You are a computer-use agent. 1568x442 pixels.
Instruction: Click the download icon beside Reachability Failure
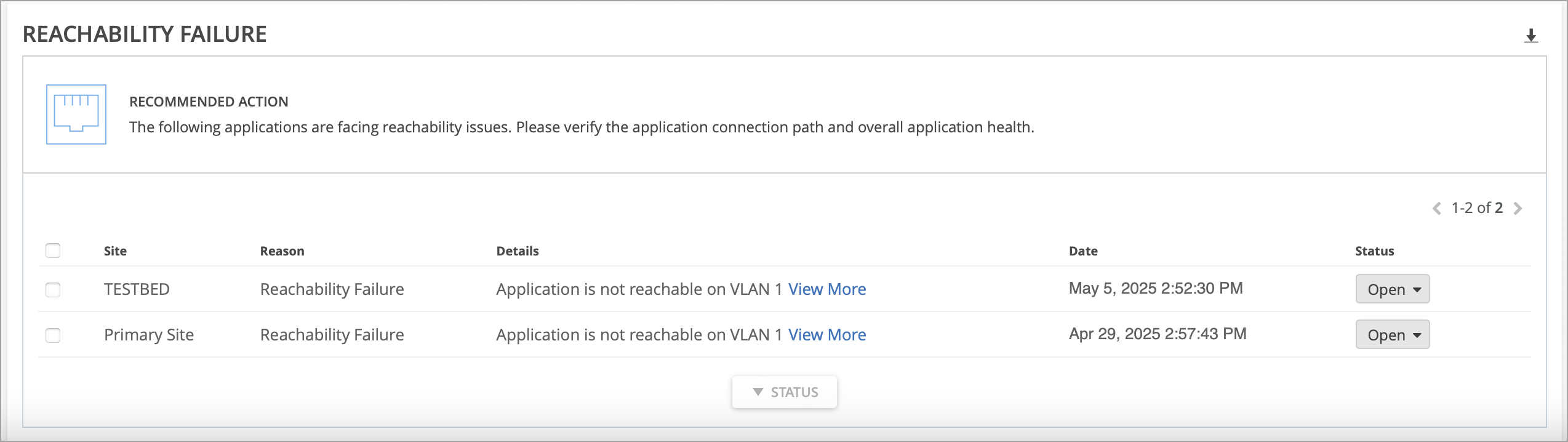1531,36
